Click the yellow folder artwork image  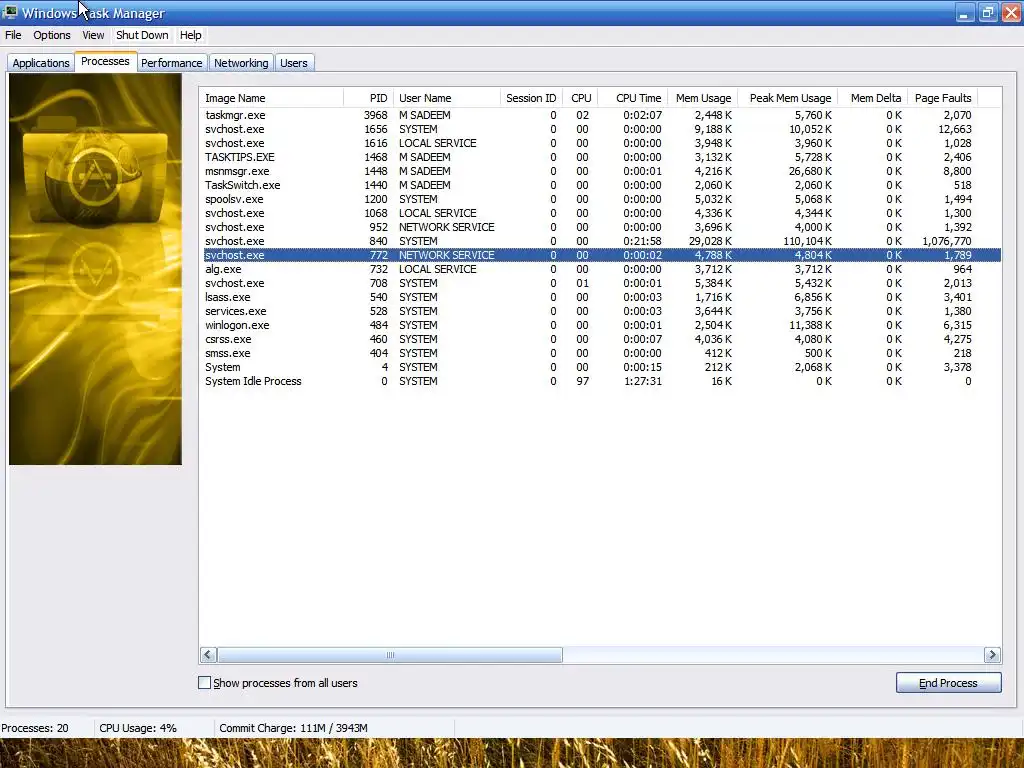pos(95,269)
